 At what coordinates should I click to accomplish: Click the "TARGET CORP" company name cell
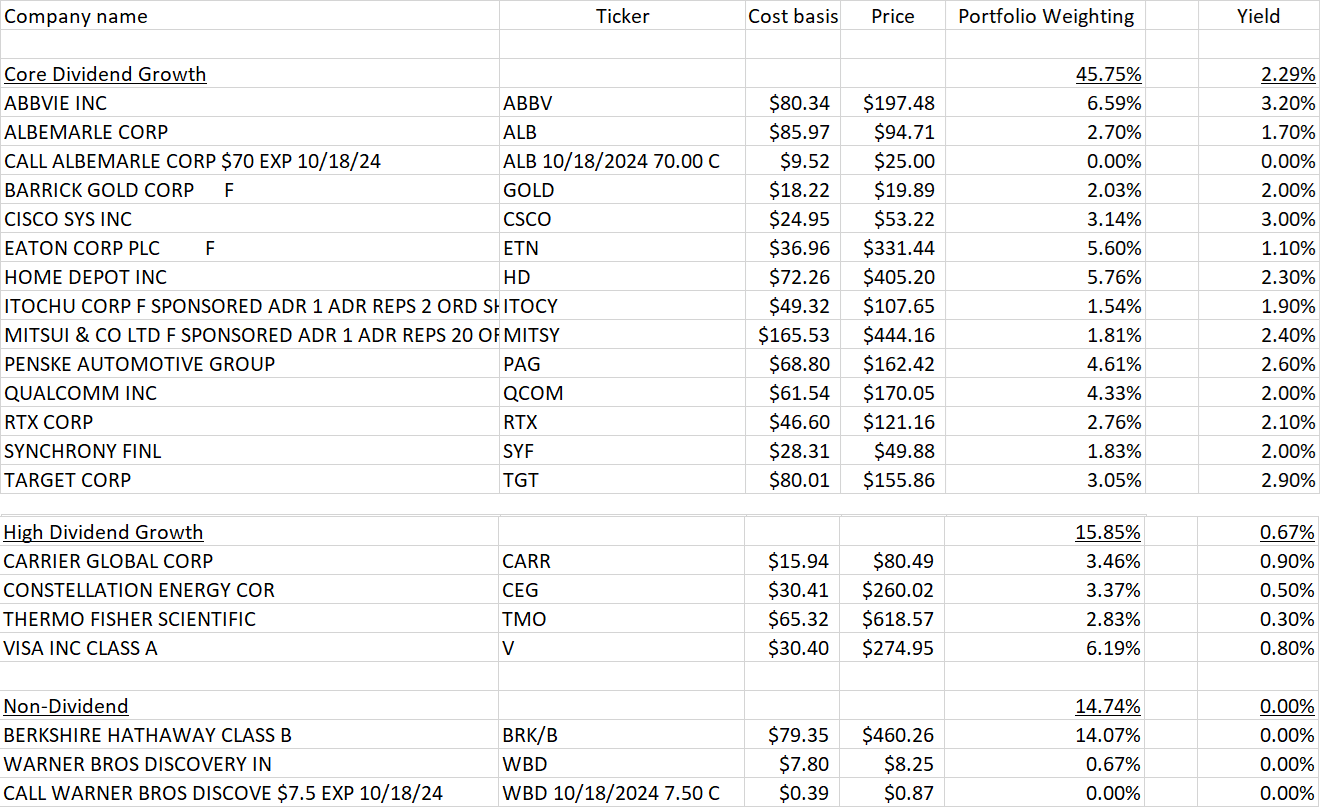[x=68, y=480]
